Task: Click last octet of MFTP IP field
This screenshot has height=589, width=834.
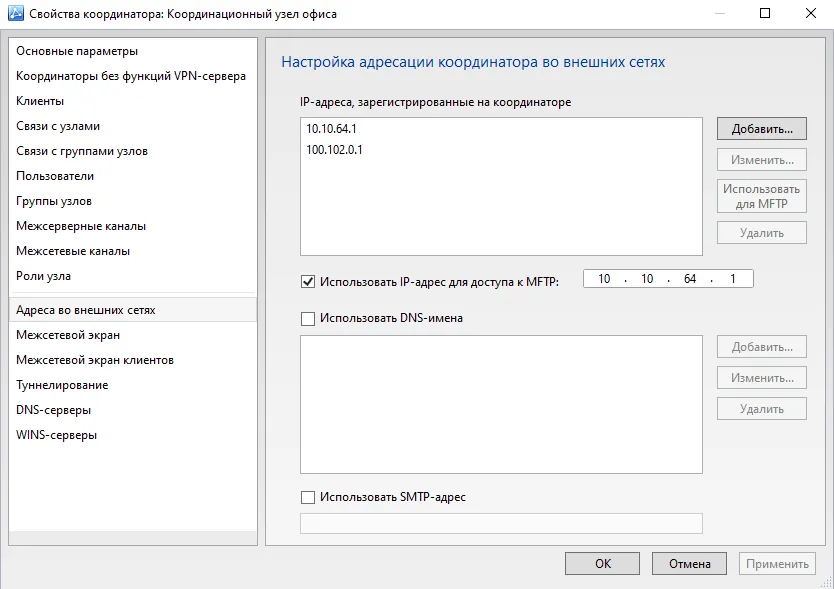Action: 732,279
